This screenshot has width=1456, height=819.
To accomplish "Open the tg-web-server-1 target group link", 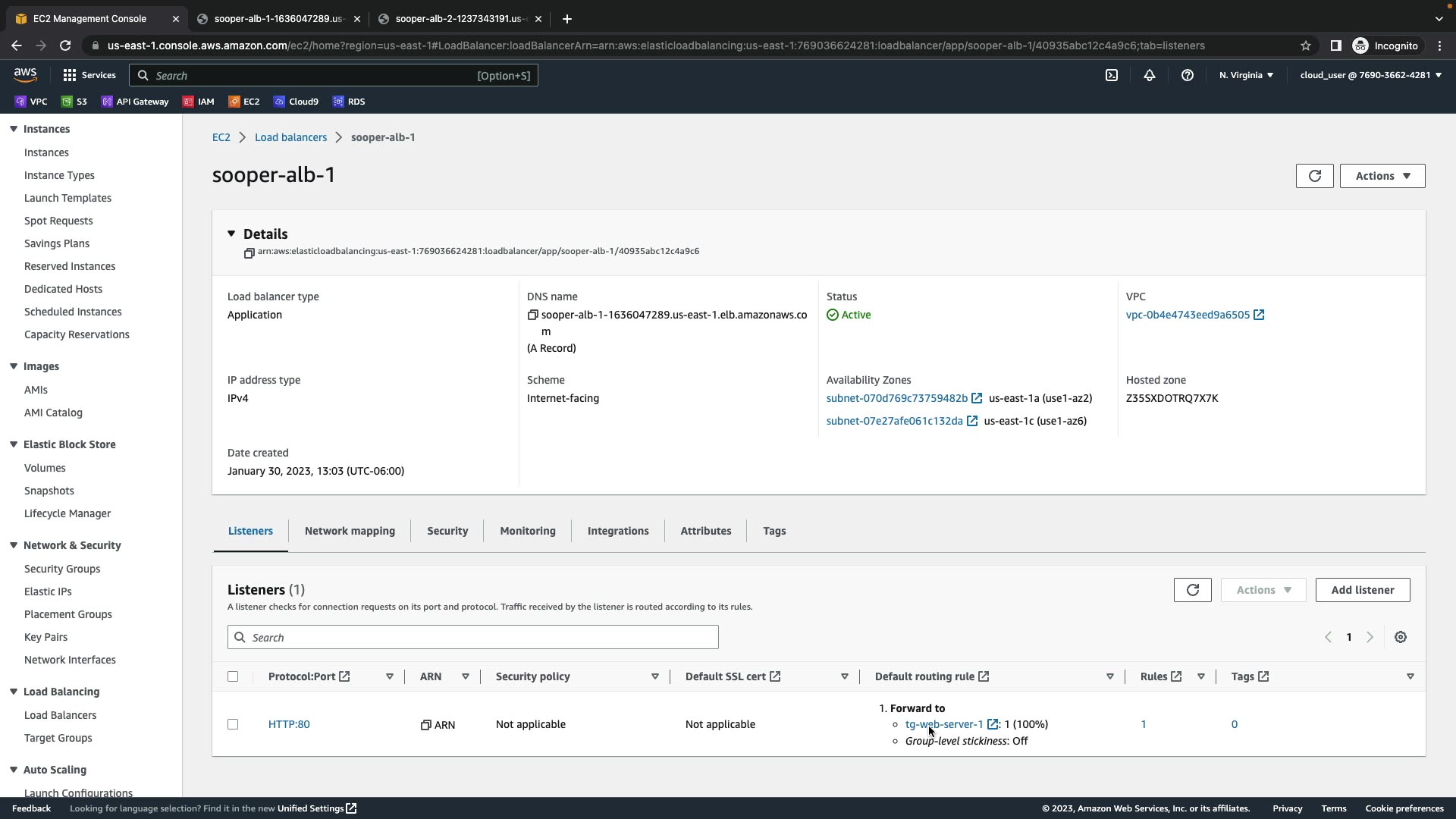I will coord(943,724).
